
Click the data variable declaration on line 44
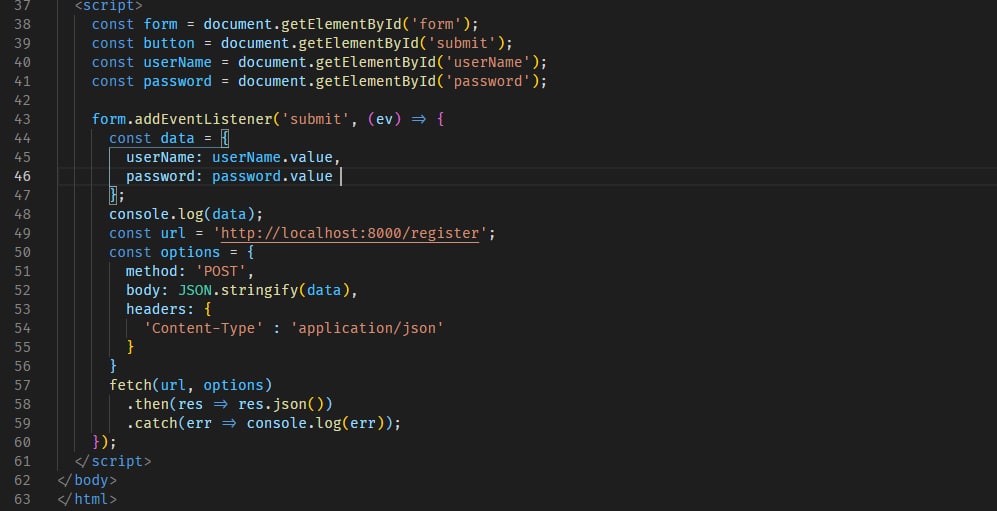click(177, 138)
